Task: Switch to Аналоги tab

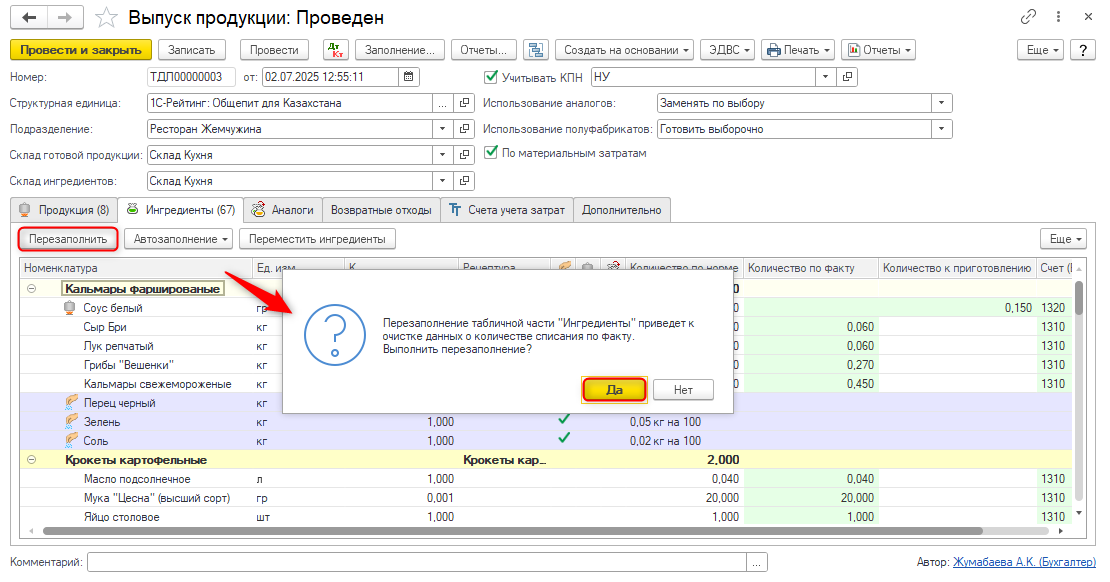Action: tap(283, 210)
